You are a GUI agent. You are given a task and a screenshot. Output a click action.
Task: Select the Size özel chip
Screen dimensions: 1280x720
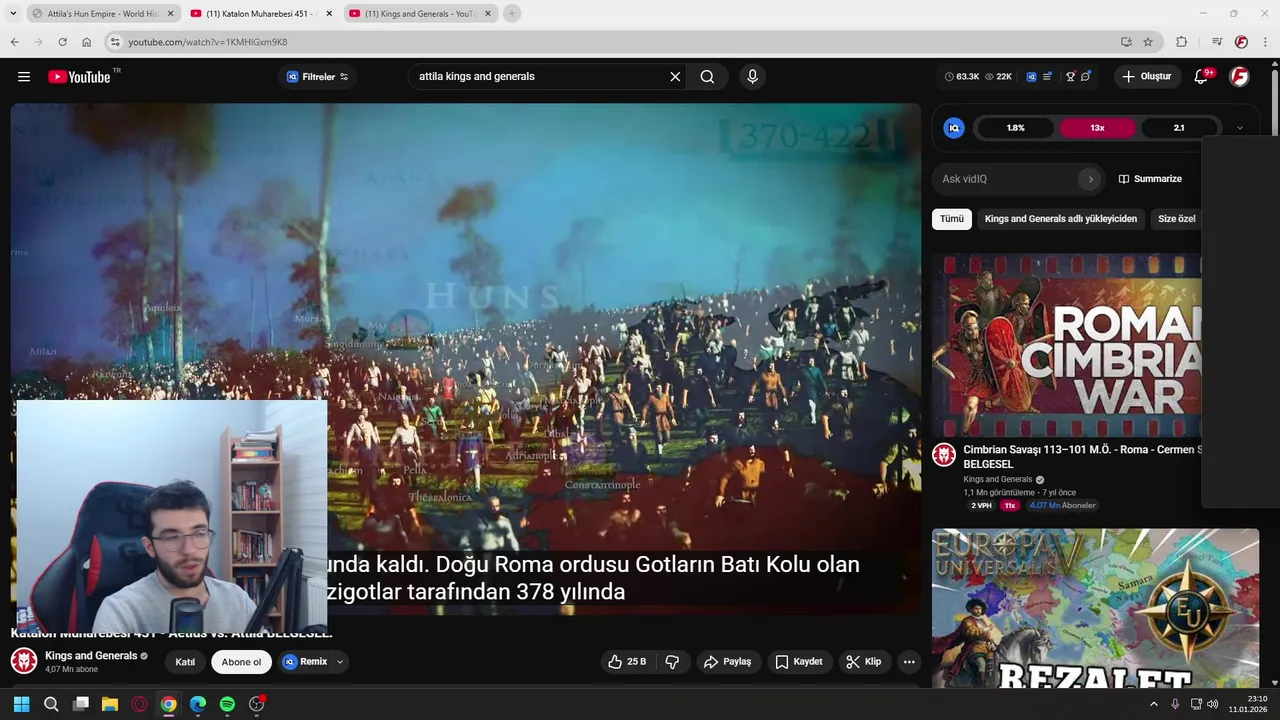pyautogui.click(x=1177, y=219)
